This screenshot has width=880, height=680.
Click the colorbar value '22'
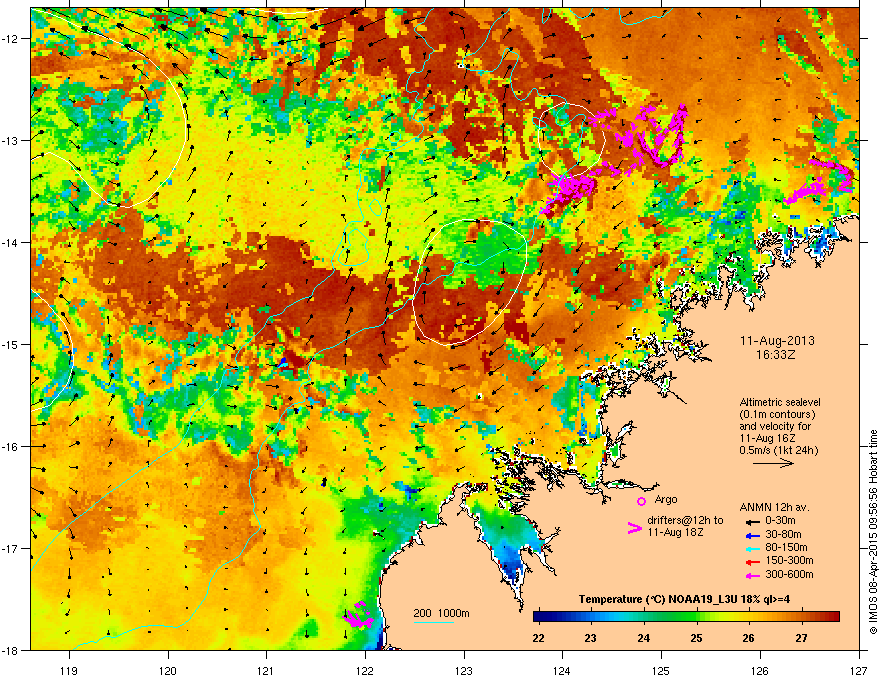(539, 638)
